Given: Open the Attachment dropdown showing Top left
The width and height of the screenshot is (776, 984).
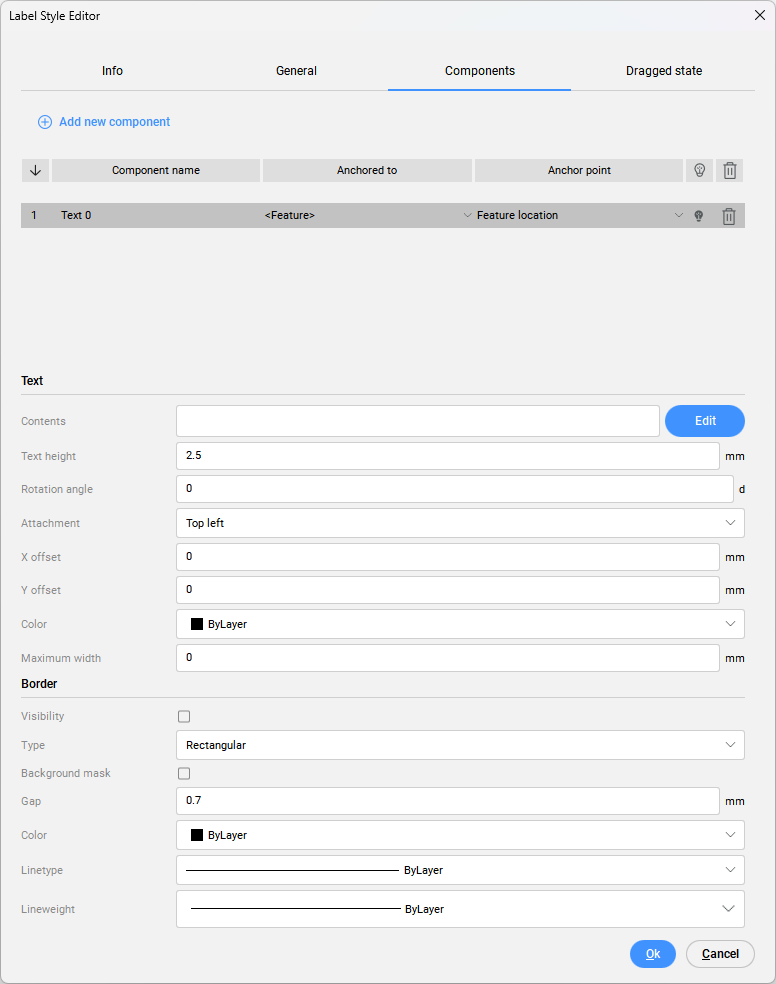Looking at the screenshot, I should pyautogui.click(x=460, y=523).
